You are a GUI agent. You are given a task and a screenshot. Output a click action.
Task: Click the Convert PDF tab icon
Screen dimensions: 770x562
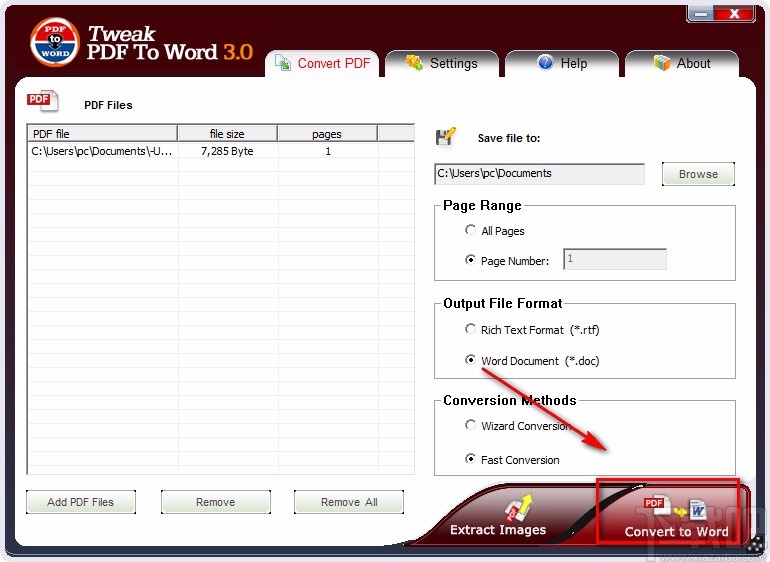[283, 63]
